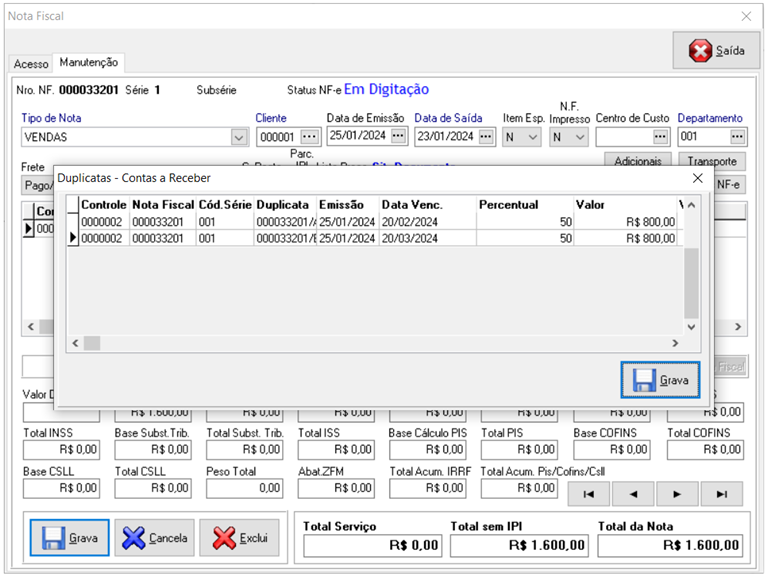The image size is (768, 579).
Task: Click the Centro de Custo field
Action: tap(623, 137)
